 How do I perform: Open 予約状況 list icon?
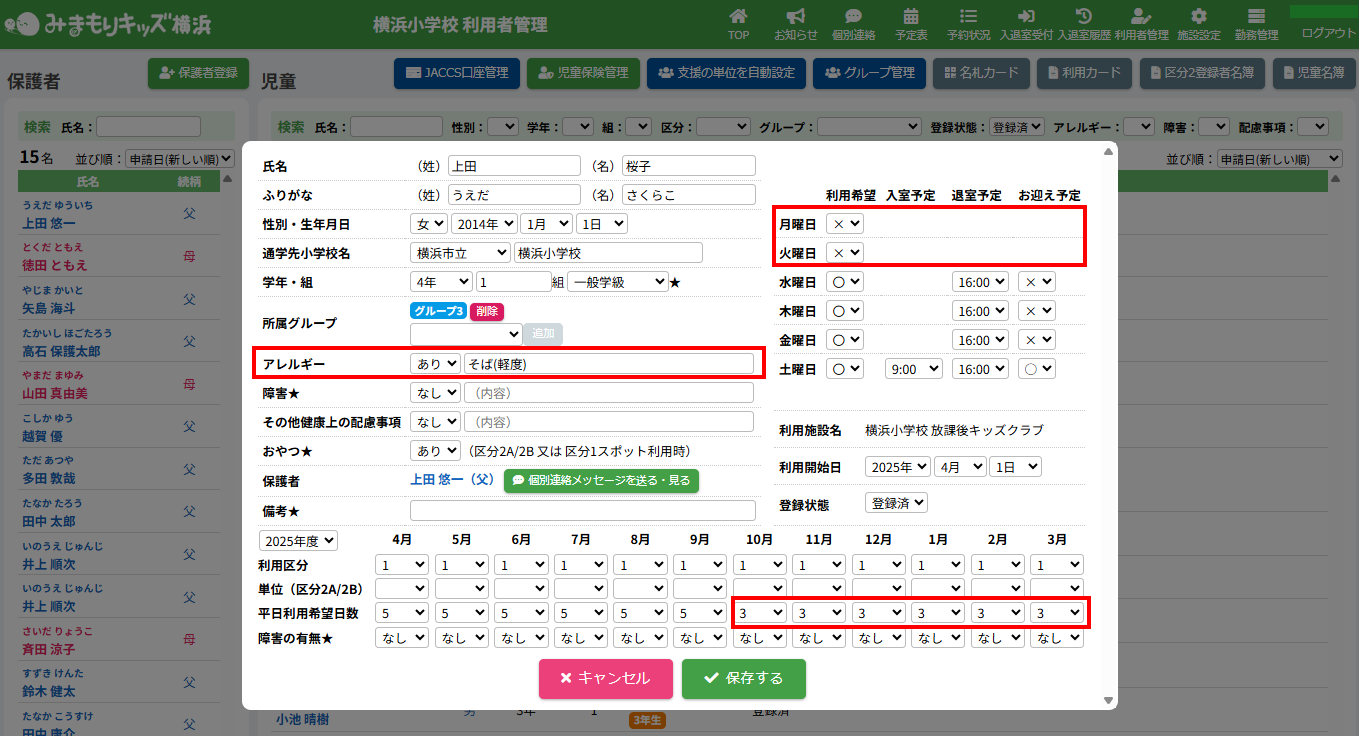tap(968, 17)
